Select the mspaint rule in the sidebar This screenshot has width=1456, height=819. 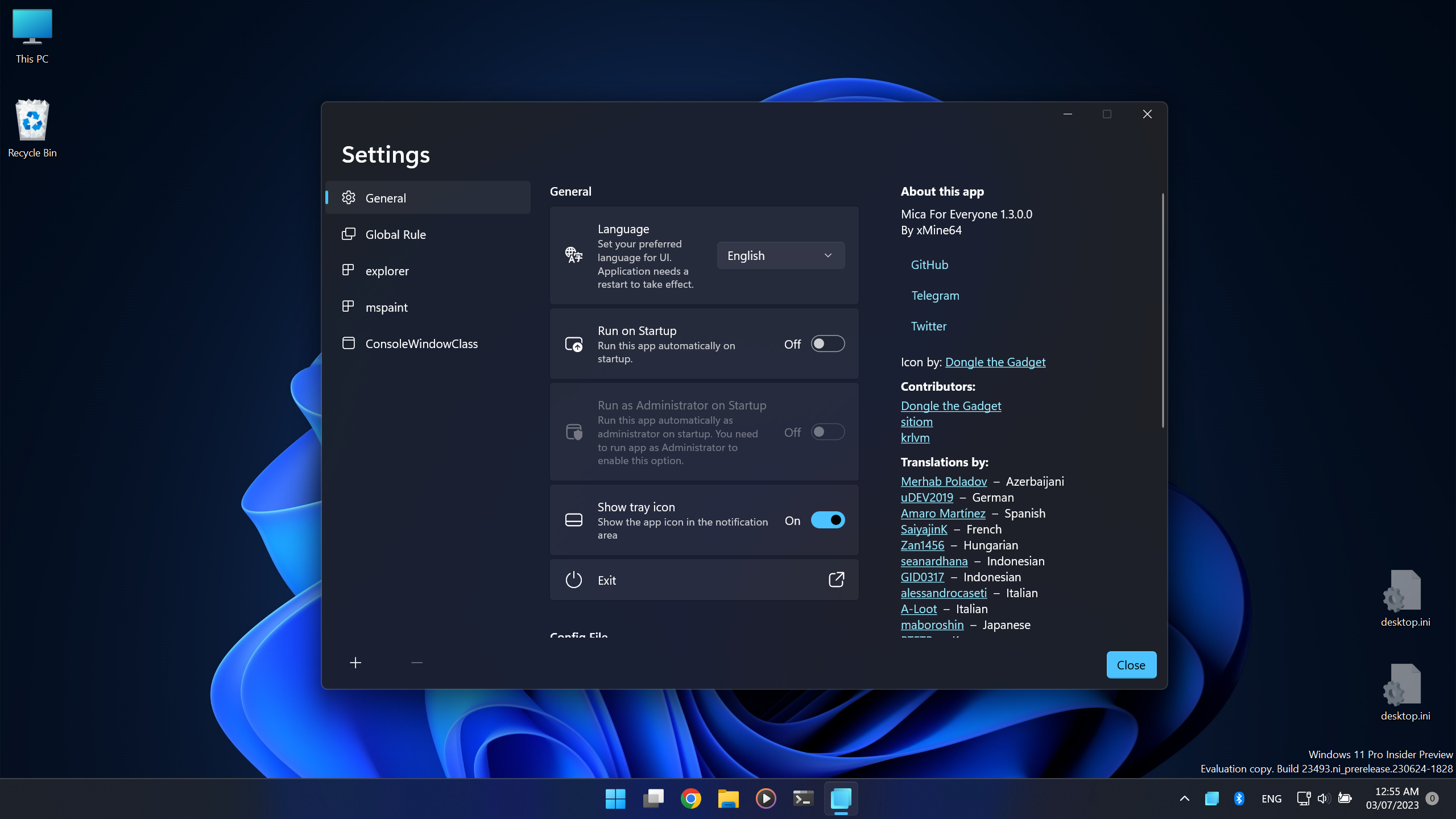point(386,307)
